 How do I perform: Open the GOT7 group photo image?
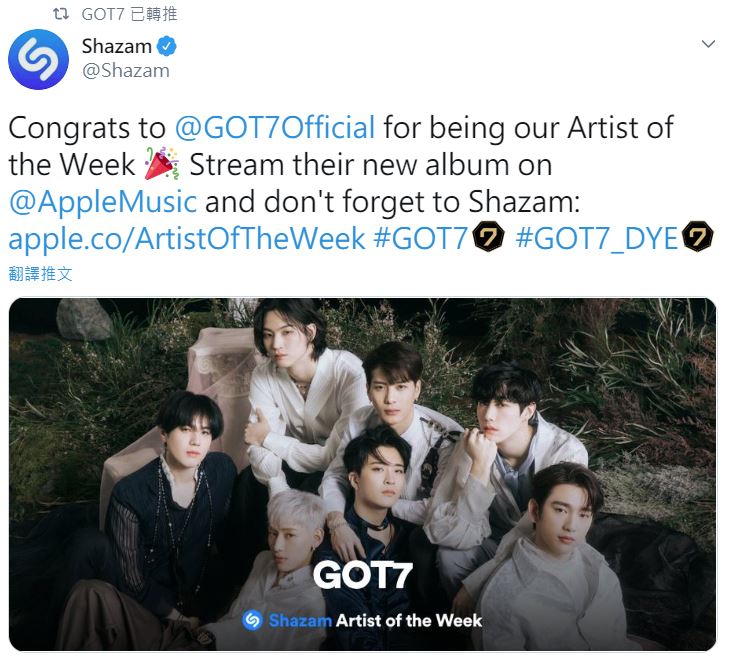(362, 474)
